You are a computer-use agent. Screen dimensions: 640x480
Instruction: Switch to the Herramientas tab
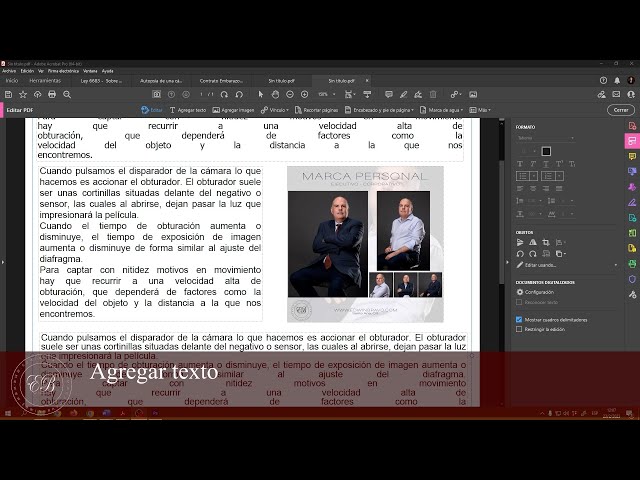[45, 81]
